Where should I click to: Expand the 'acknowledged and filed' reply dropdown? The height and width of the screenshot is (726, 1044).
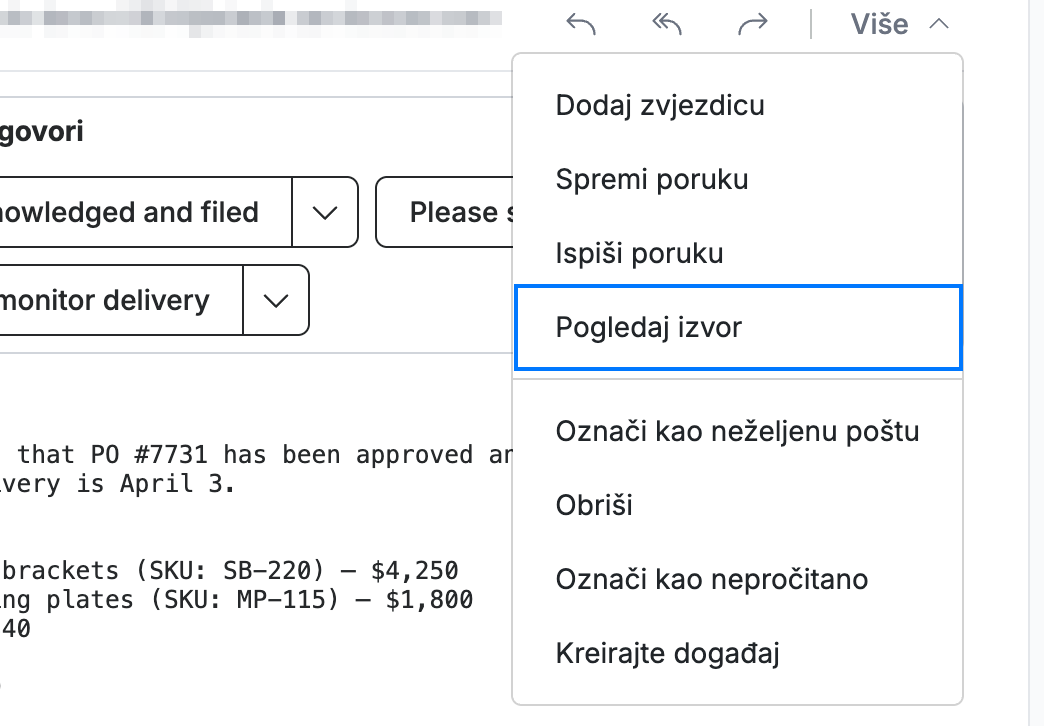point(325,212)
